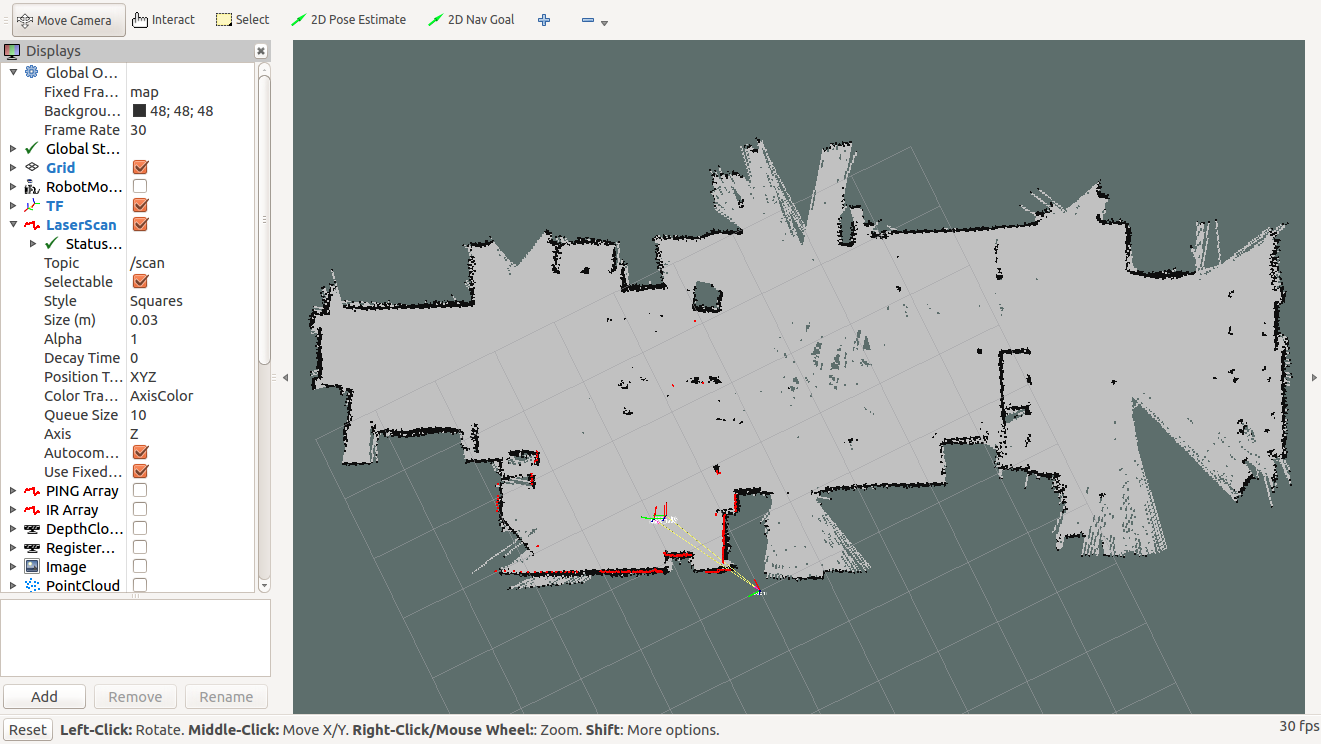Activate the 2D Nav Goal tool
The height and width of the screenshot is (744, 1321).
[471, 20]
